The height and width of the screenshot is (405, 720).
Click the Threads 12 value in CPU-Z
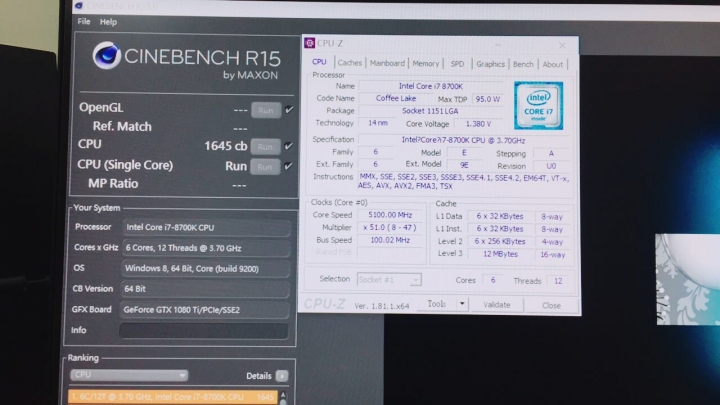(558, 281)
